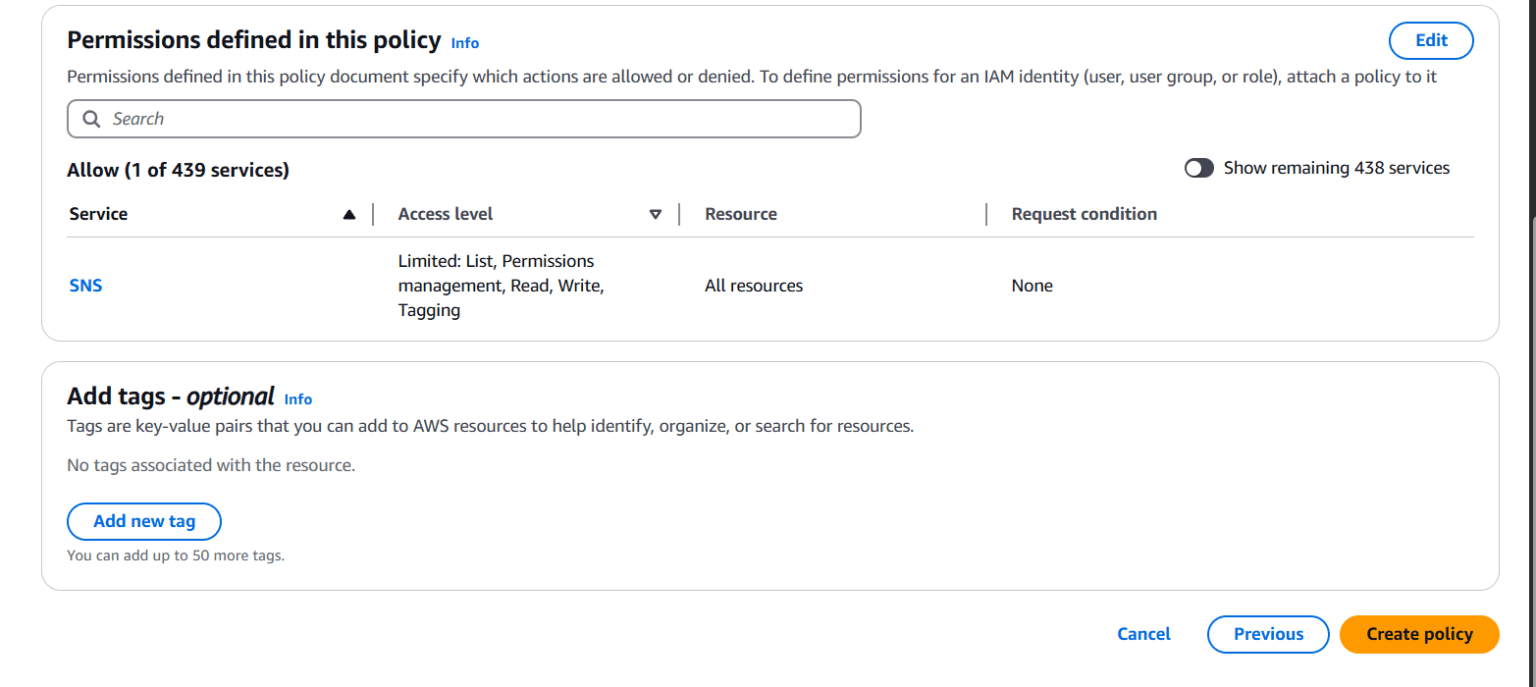The width and height of the screenshot is (1536, 687).
Task: Click Info next to permissions heading
Action: click(x=464, y=43)
